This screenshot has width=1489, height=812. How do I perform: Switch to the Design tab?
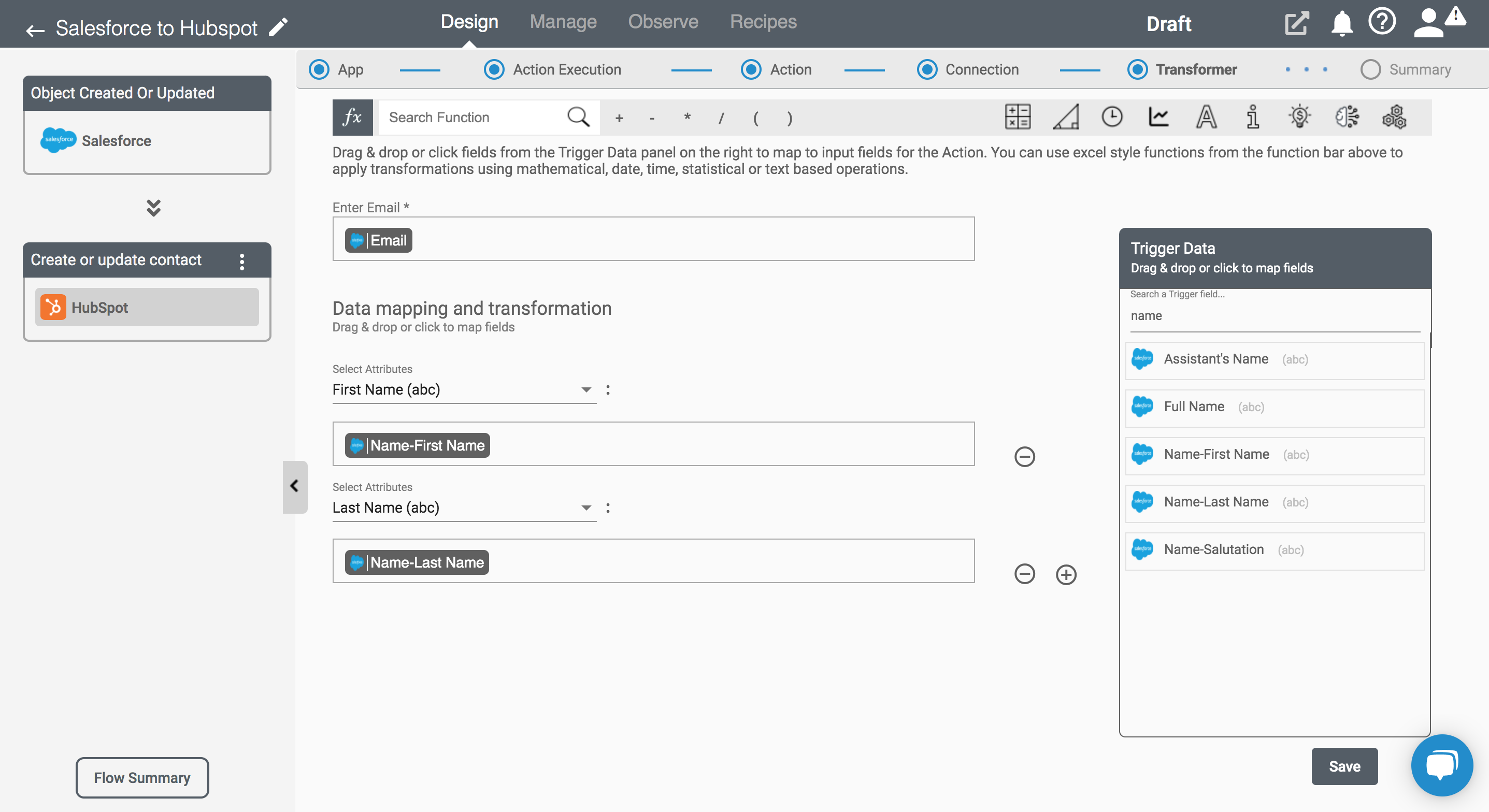coord(469,22)
